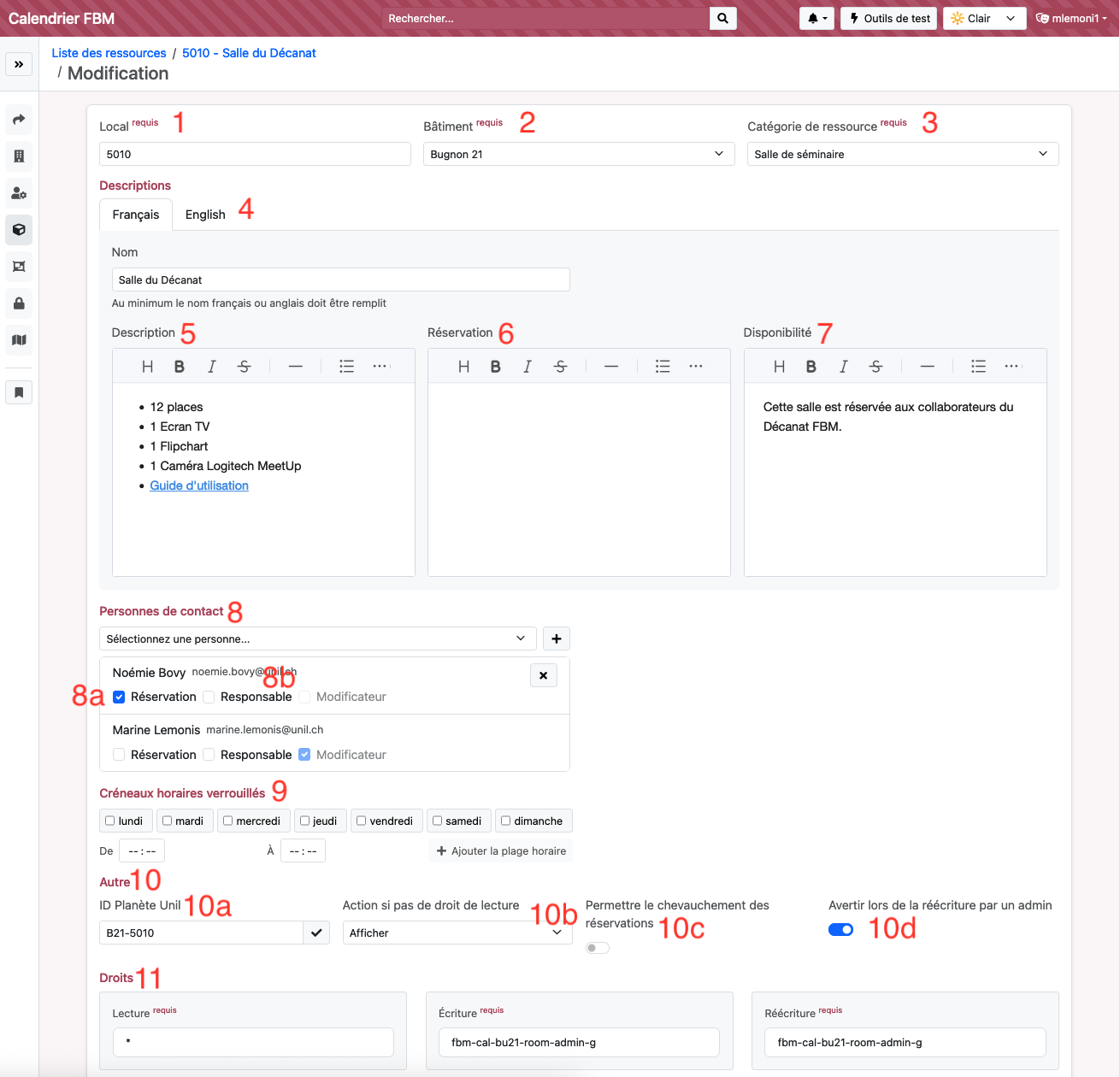Open the Bâtiment dropdown
Image resolution: width=1120 pixels, height=1077 pixels.
(x=578, y=154)
